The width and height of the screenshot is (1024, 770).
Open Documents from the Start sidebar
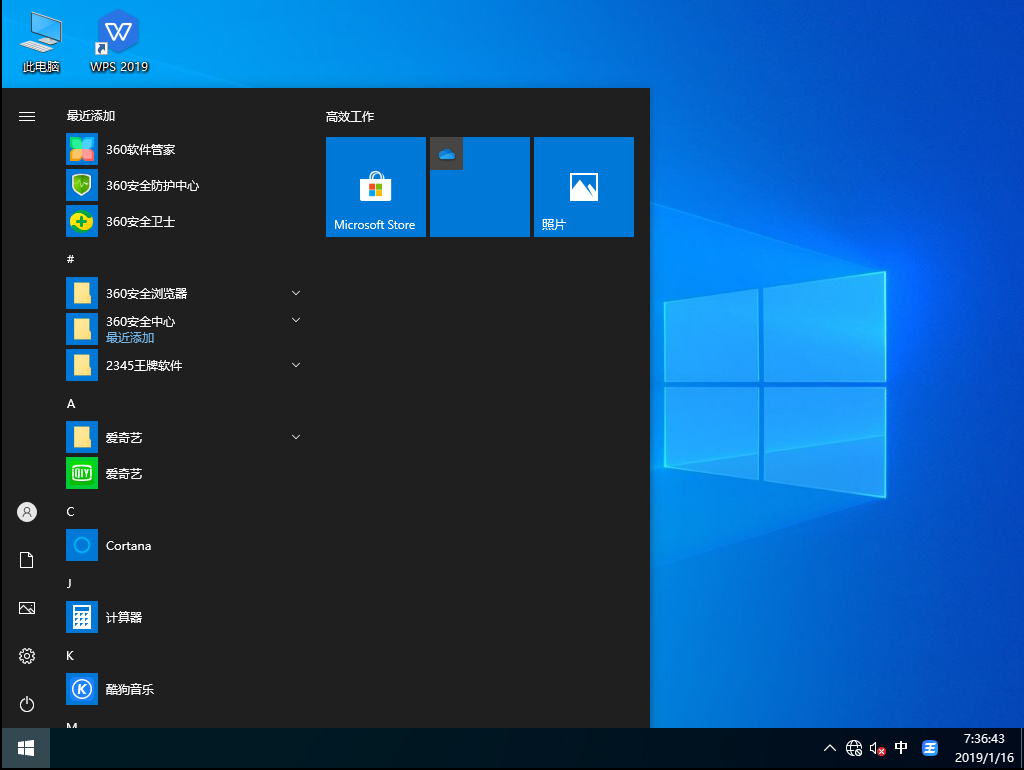(x=27, y=560)
